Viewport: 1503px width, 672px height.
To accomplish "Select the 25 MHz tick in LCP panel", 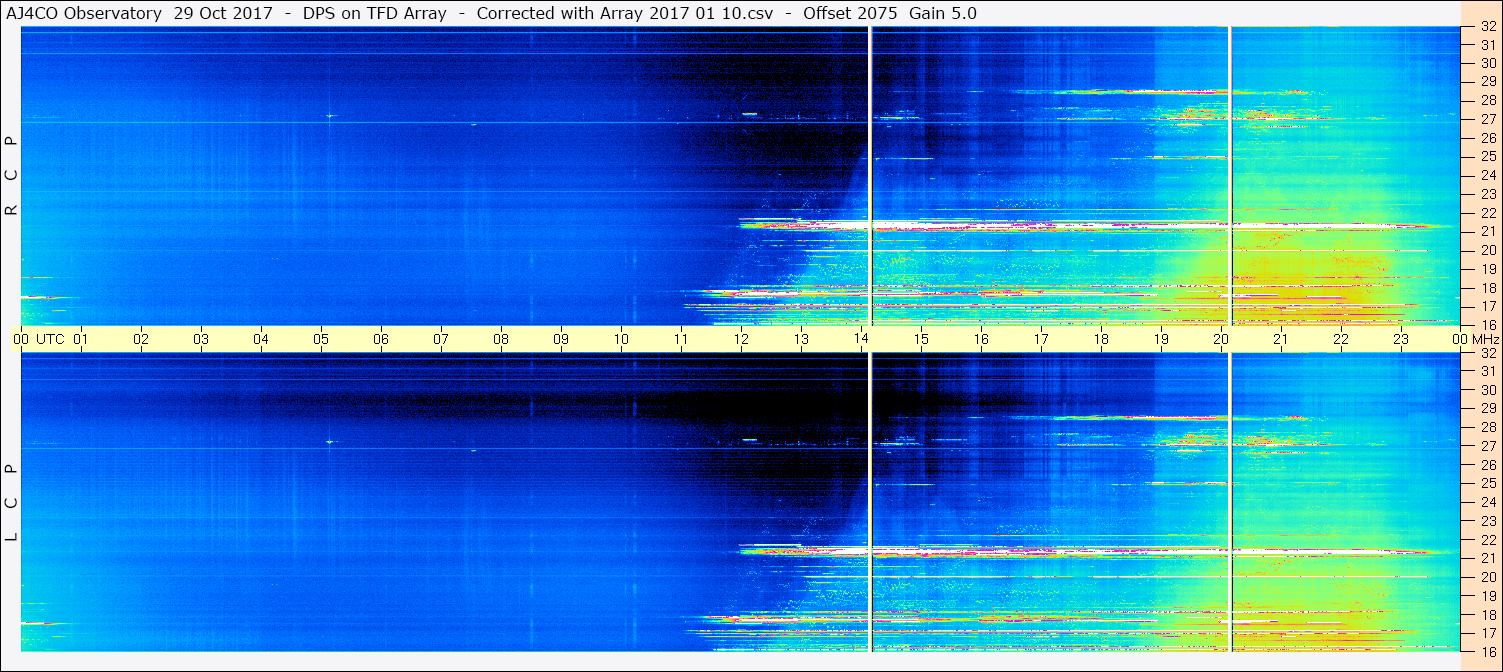I will click(x=1487, y=483).
